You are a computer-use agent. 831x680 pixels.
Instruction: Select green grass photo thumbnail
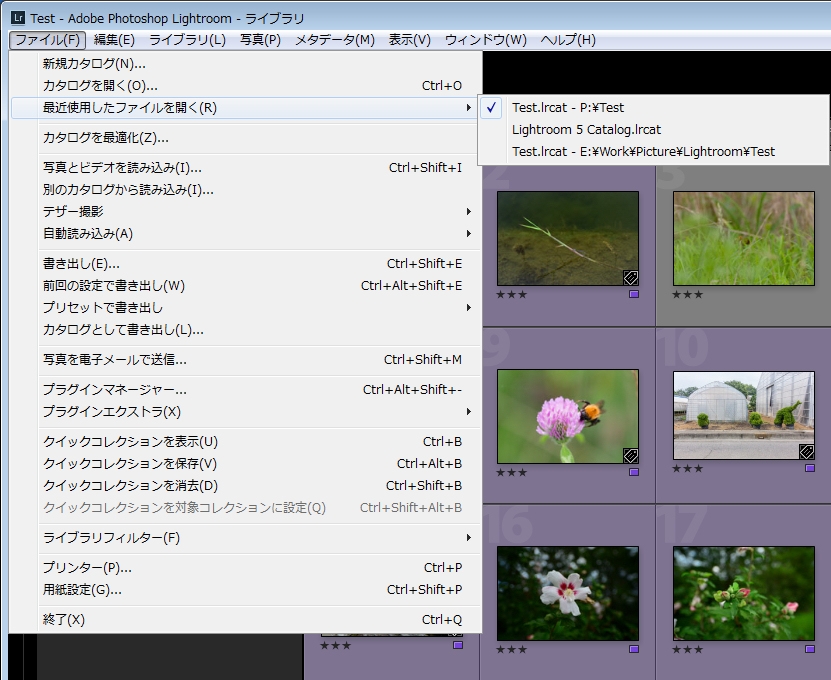click(x=744, y=239)
